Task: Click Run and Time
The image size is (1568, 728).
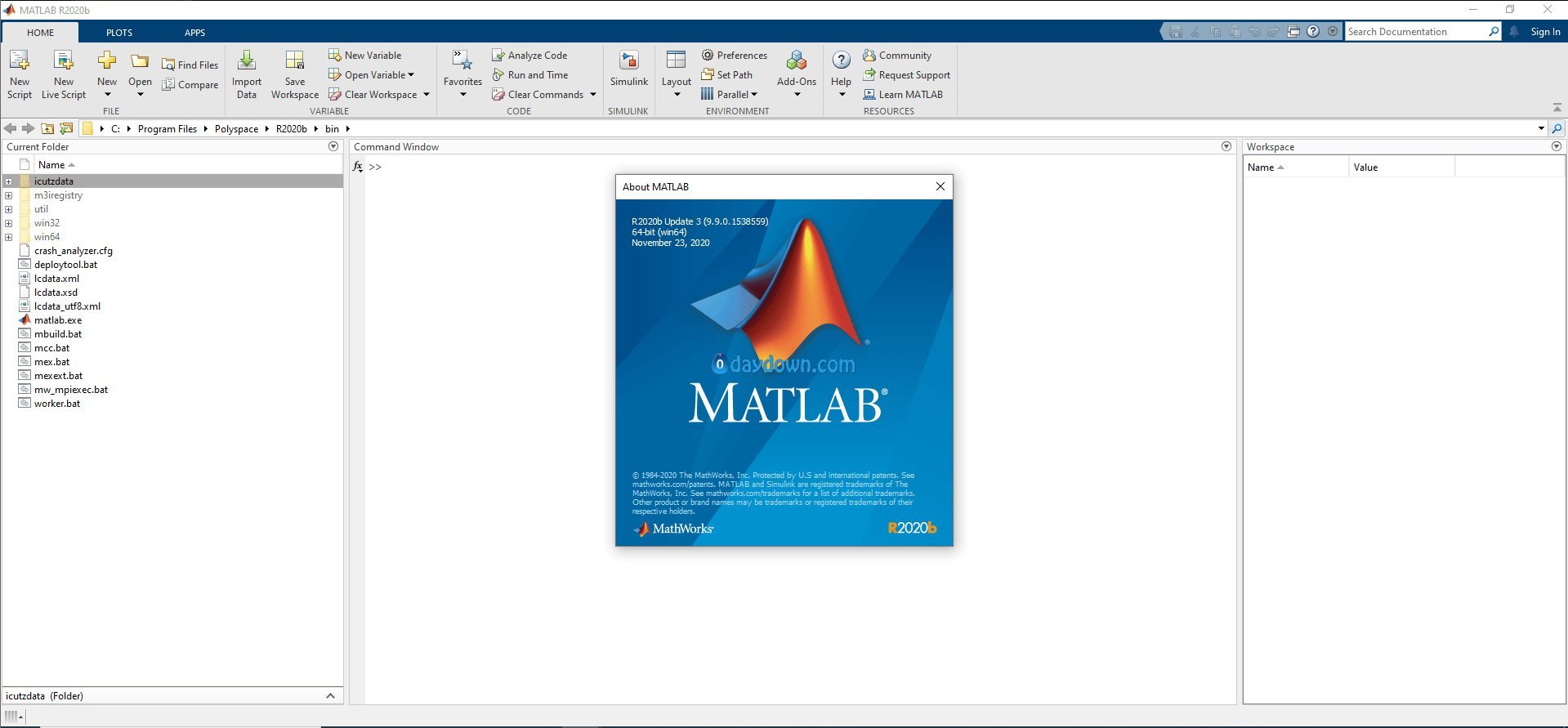Action: pos(529,74)
